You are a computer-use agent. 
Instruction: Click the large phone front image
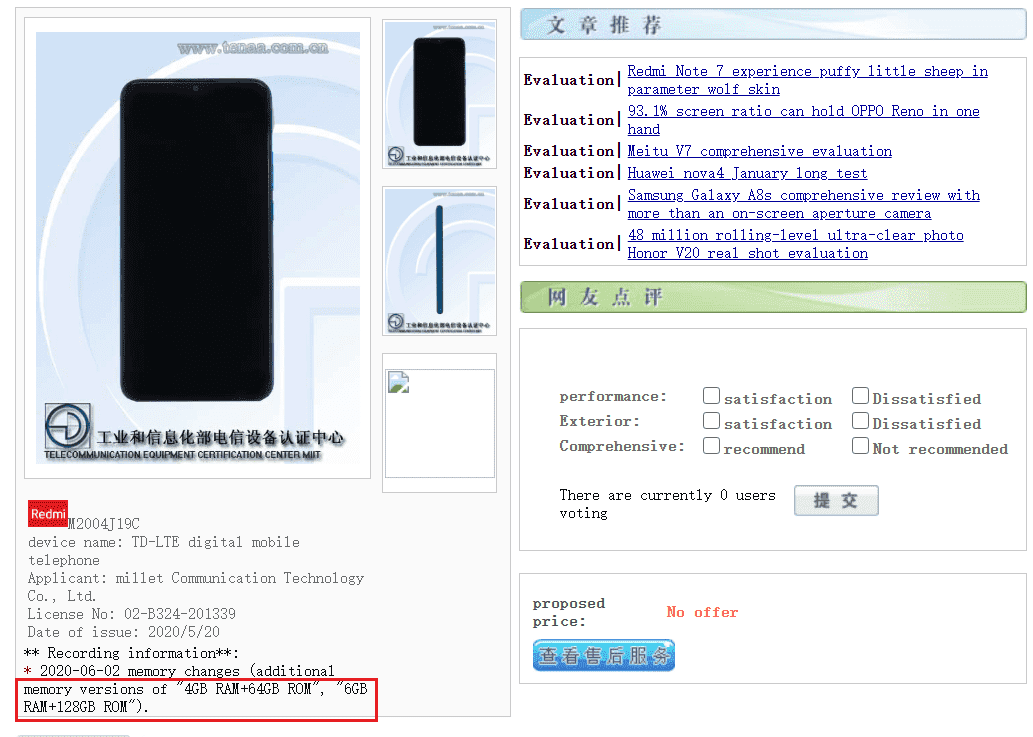(x=198, y=248)
